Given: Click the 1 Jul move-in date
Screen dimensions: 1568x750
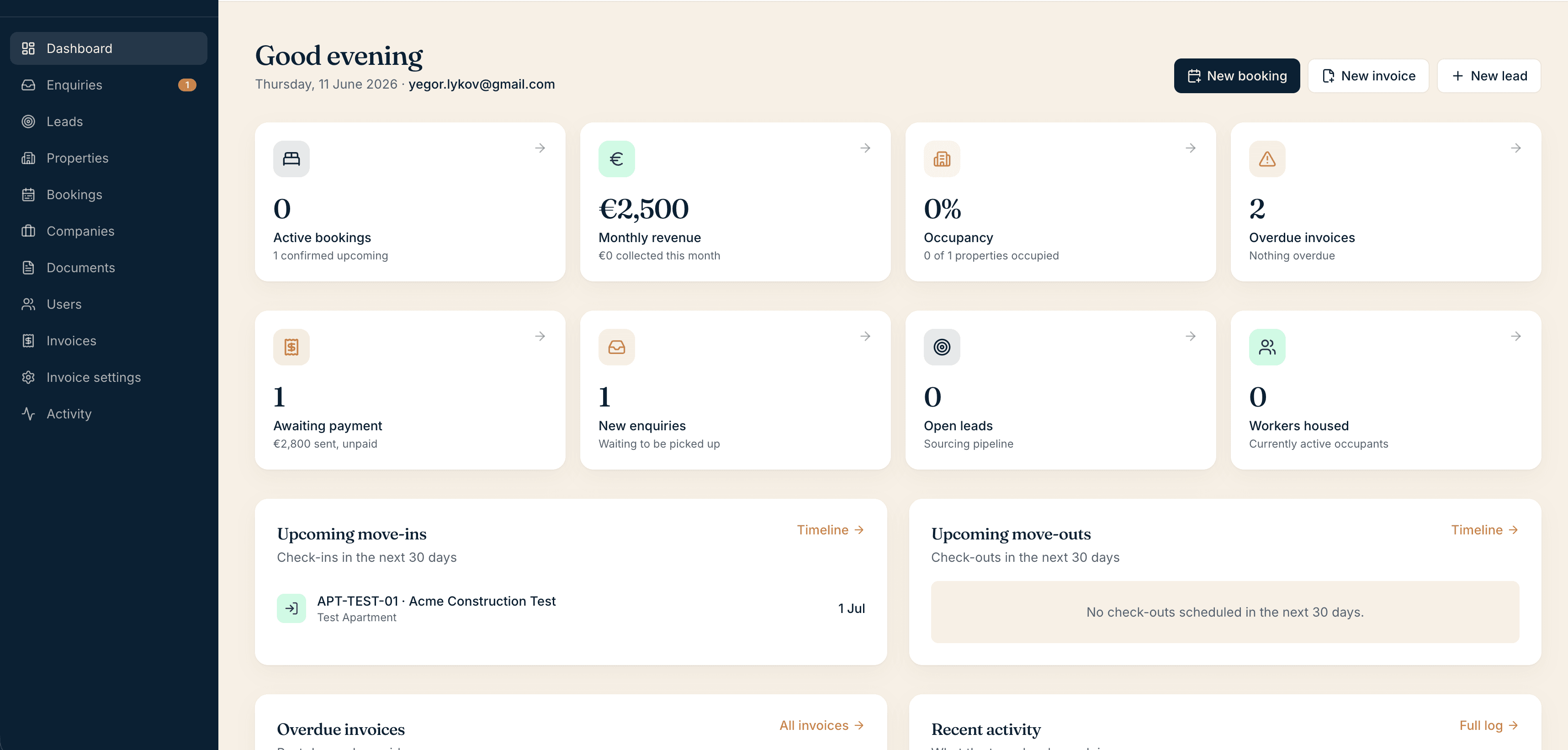Looking at the screenshot, I should click(851, 608).
